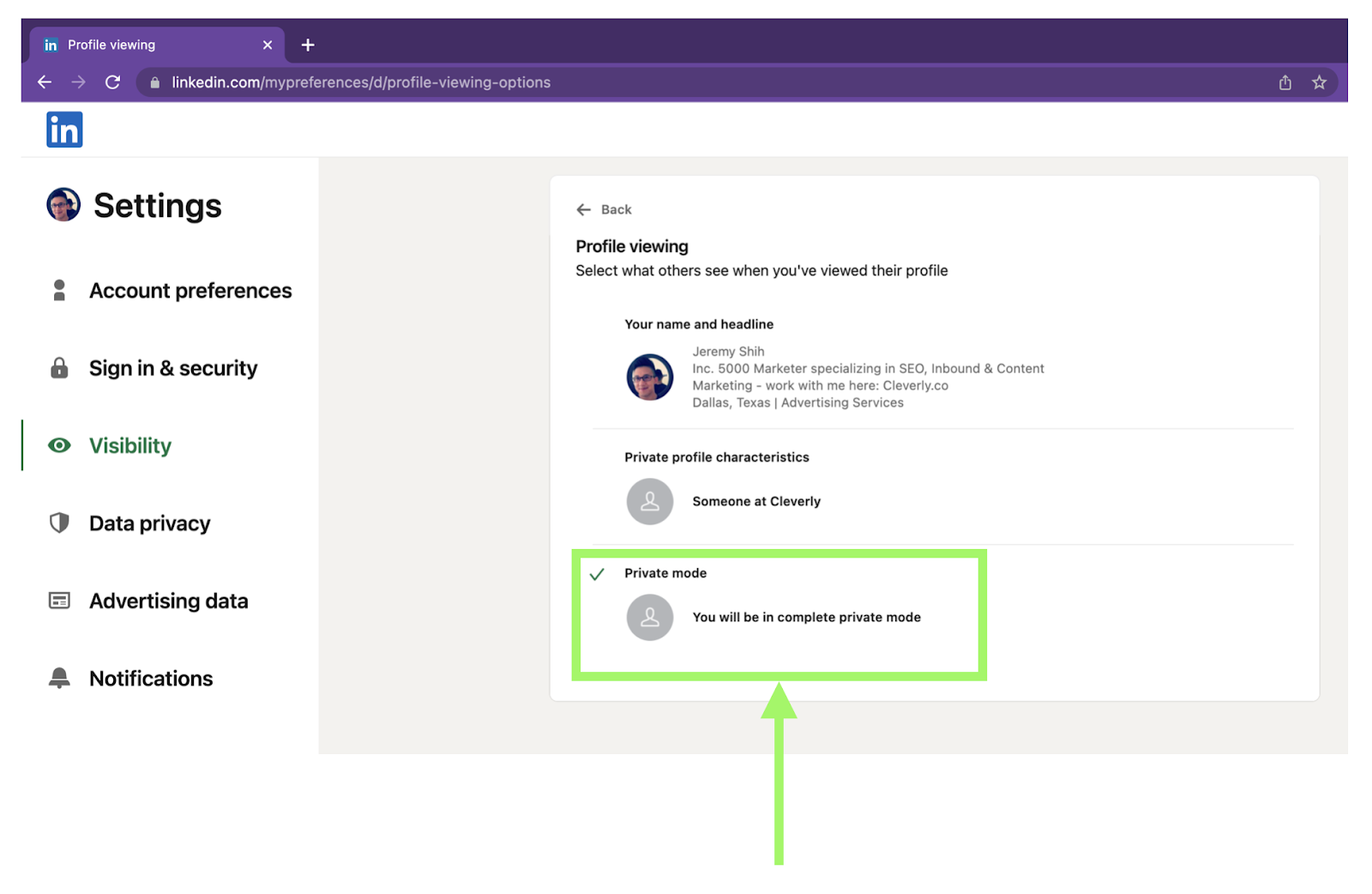Screen dimensions: 1372x894
Task: Click the padlock icon in the address bar
Action: (155, 82)
